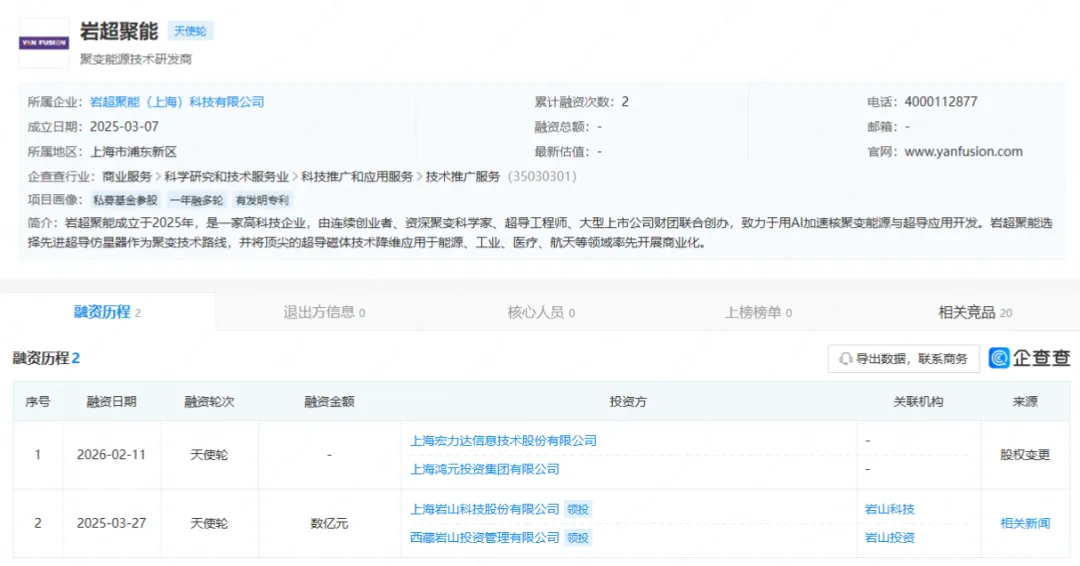Click the headset icon in export button
1080x566 pixels.
point(845,359)
